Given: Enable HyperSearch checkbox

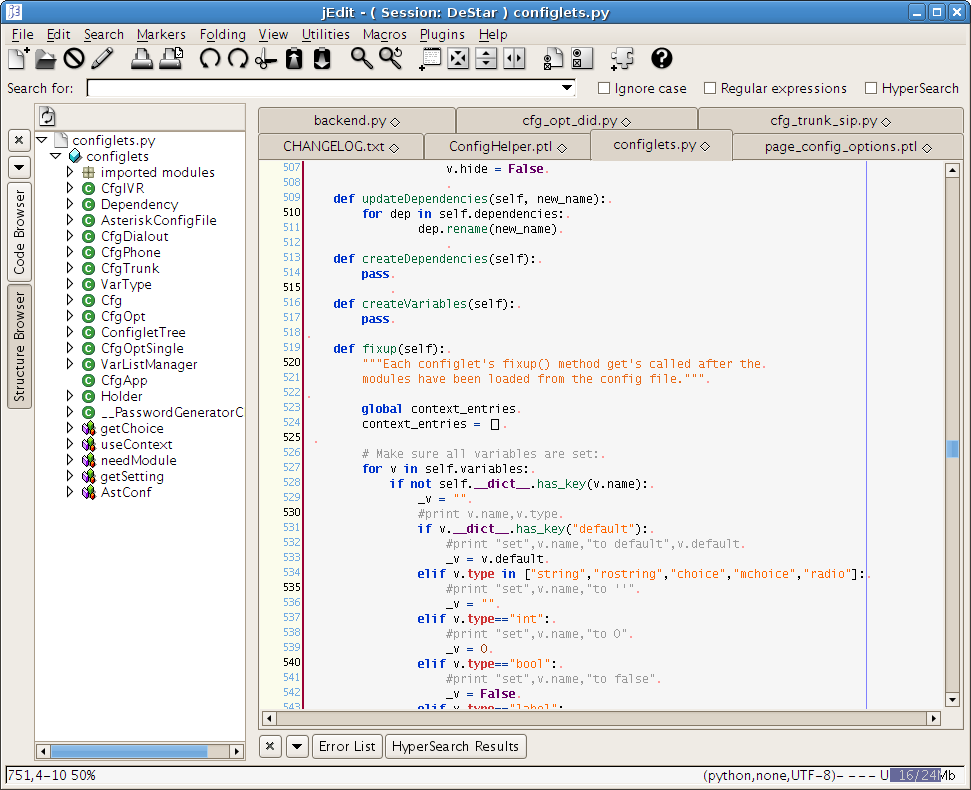Looking at the screenshot, I should 871,89.
